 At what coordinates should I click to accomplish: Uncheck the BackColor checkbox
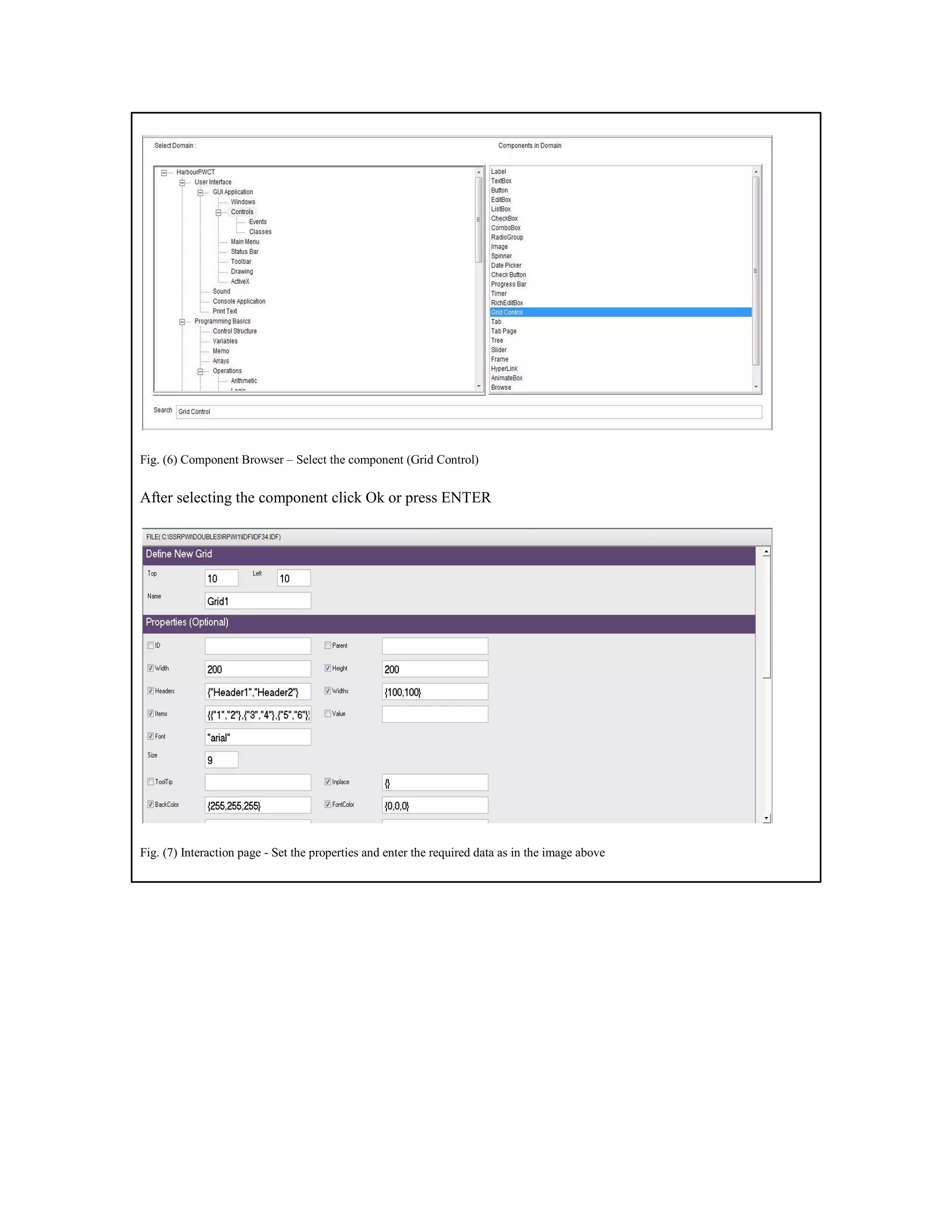coord(151,804)
